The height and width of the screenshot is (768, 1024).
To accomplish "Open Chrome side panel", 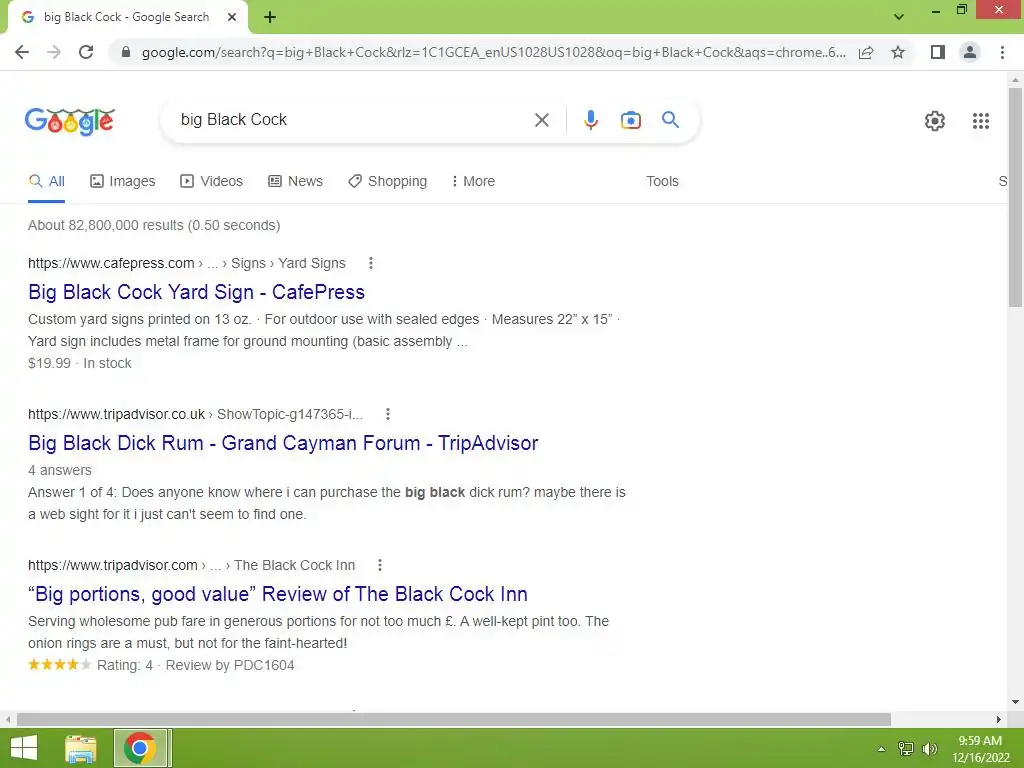I will click(x=938, y=52).
